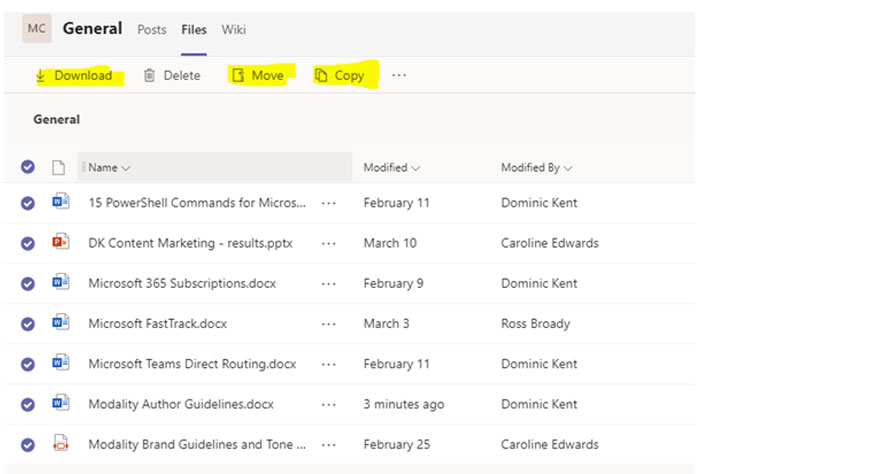The height and width of the screenshot is (474, 881).
Task: Deselect the 15 PowerShell Commands file checkmark
Action: [28, 203]
